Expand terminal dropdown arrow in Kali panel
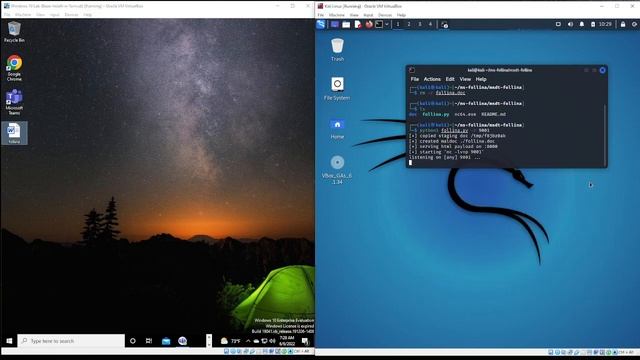 click(387, 24)
